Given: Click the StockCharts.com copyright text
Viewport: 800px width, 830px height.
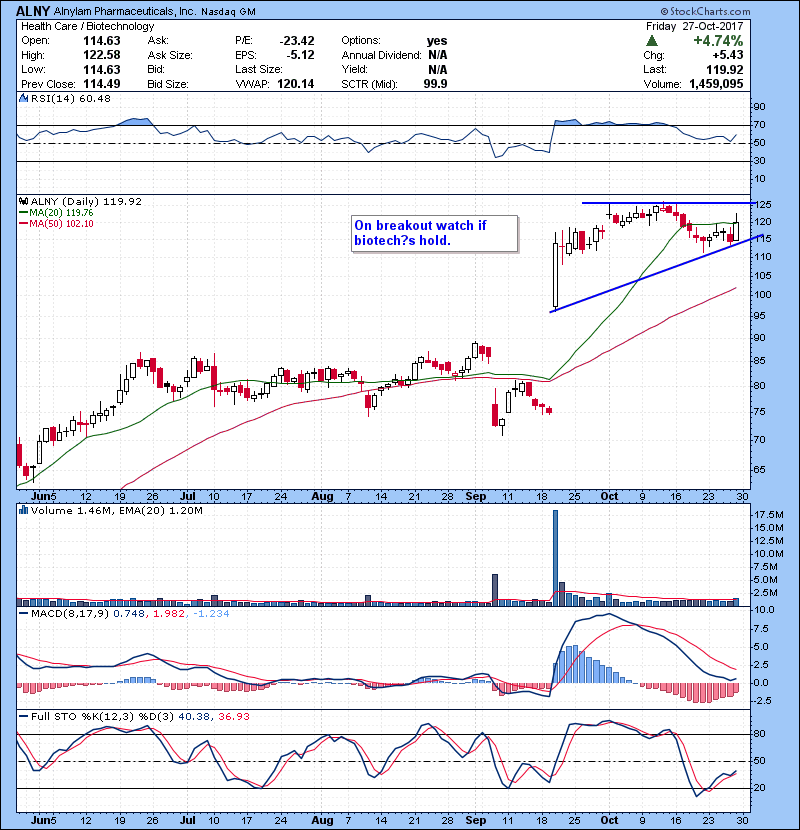Looking at the screenshot, I should [705, 11].
